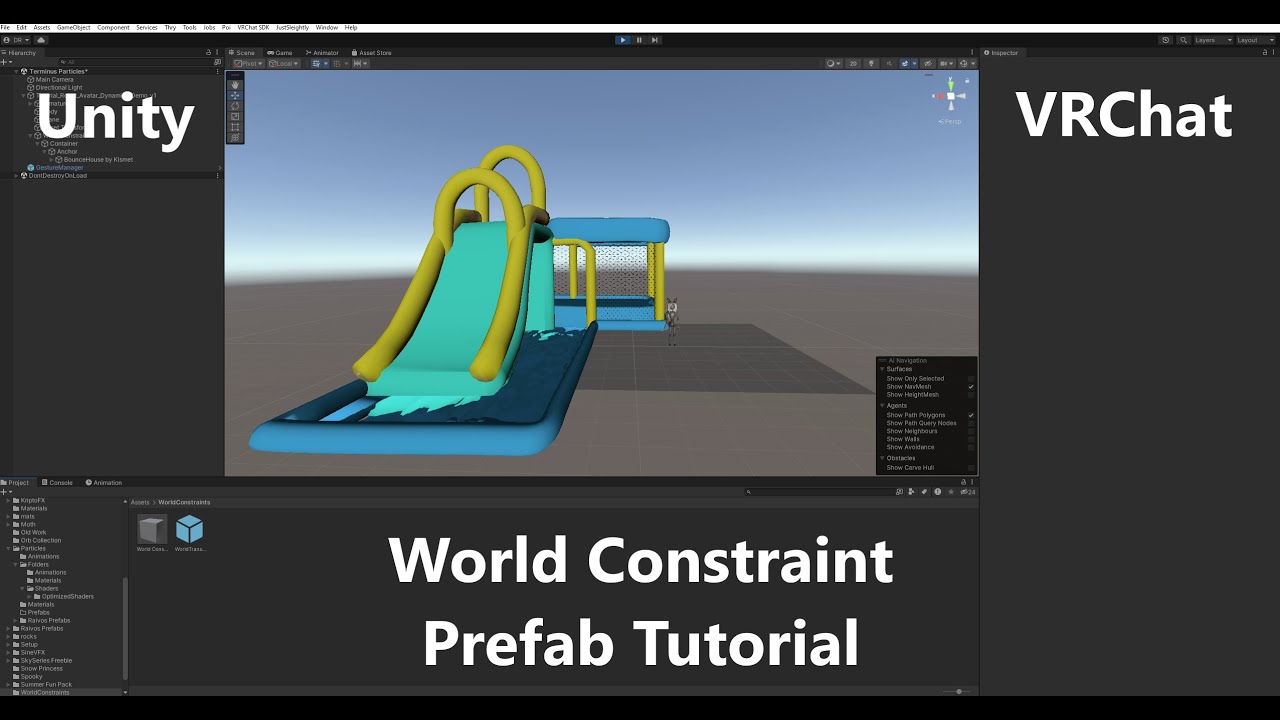Collapse the Obstacles section in AI Navigation

coord(882,458)
